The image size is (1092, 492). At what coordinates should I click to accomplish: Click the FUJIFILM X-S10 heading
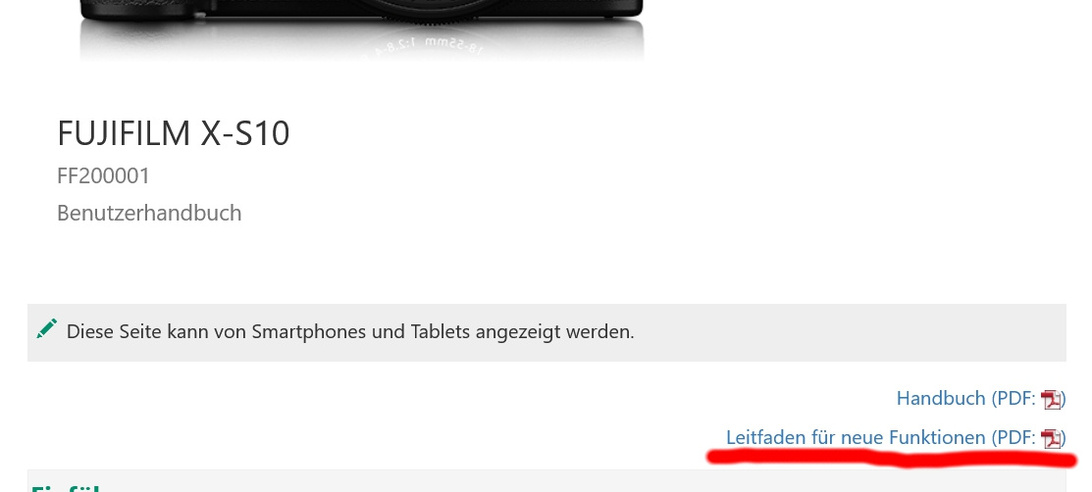(173, 133)
